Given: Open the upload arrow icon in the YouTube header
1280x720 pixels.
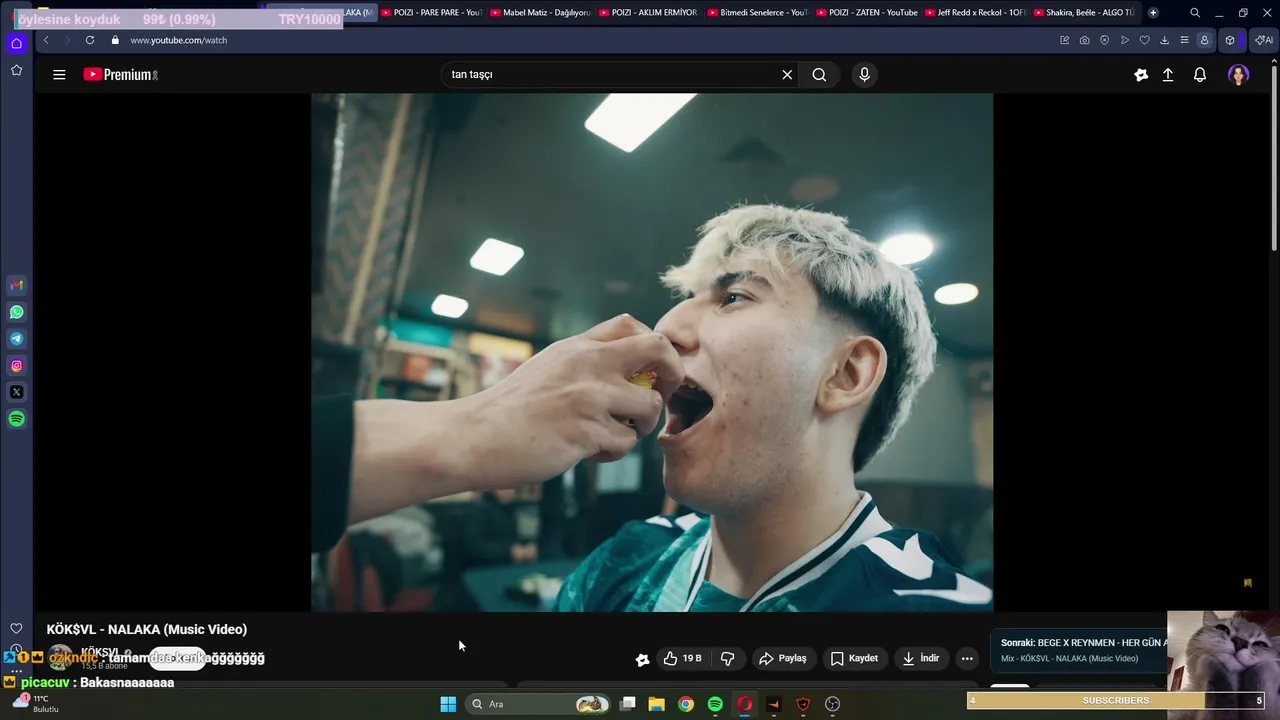Looking at the screenshot, I should pyautogui.click(x=1167, y=74).
